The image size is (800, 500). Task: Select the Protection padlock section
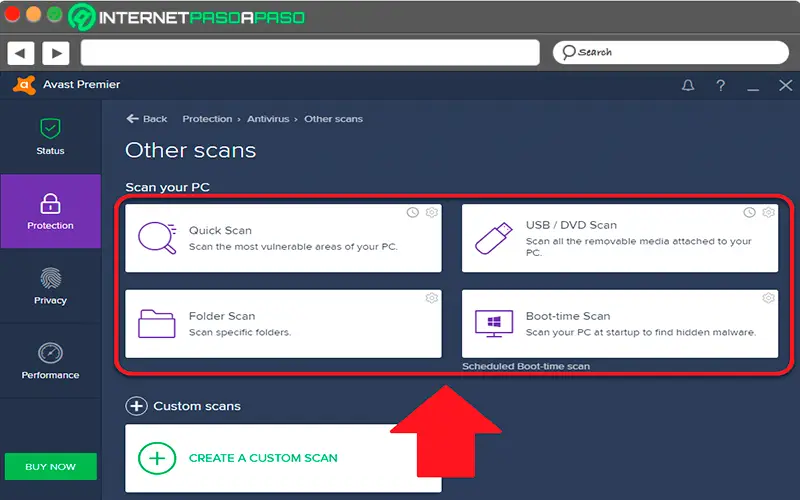(50, 211)
